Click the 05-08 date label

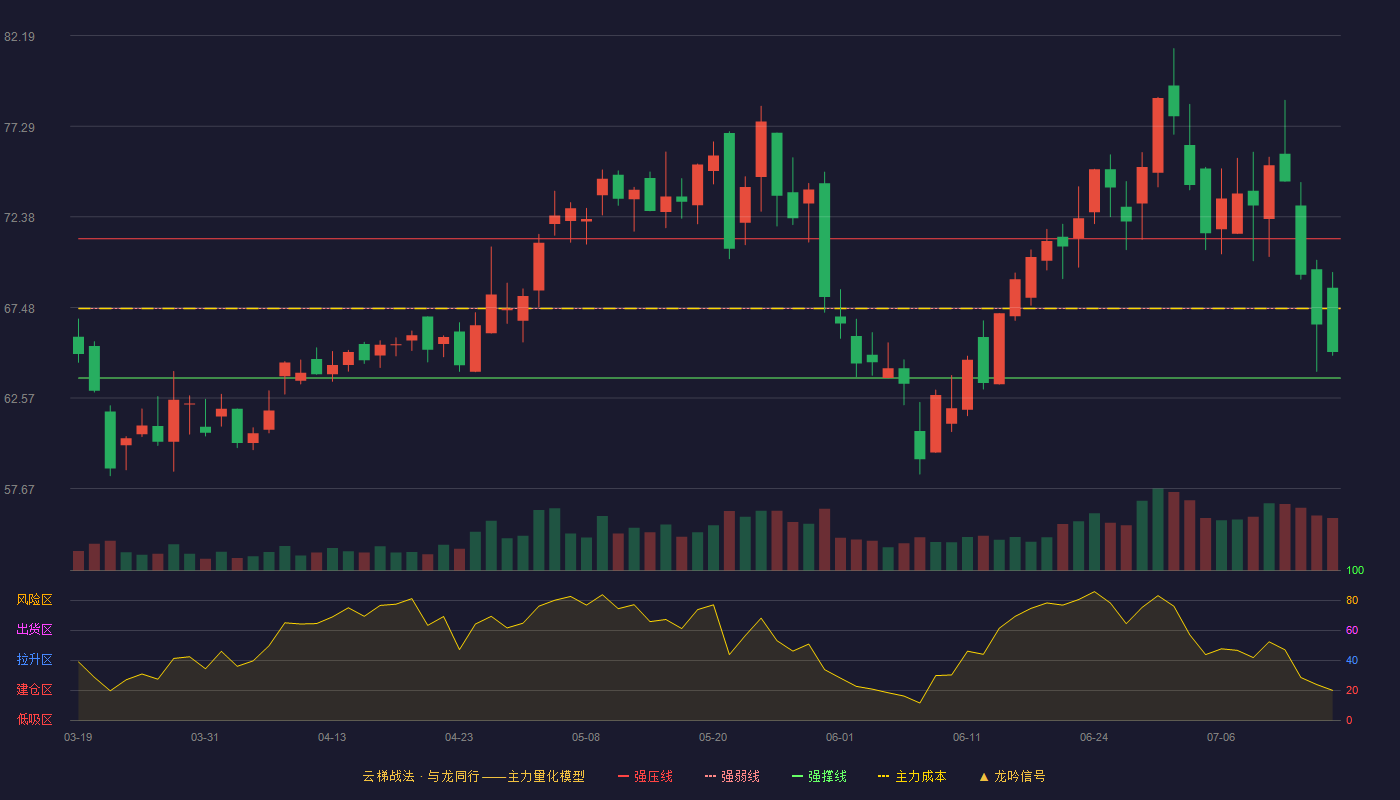(586, 737)
